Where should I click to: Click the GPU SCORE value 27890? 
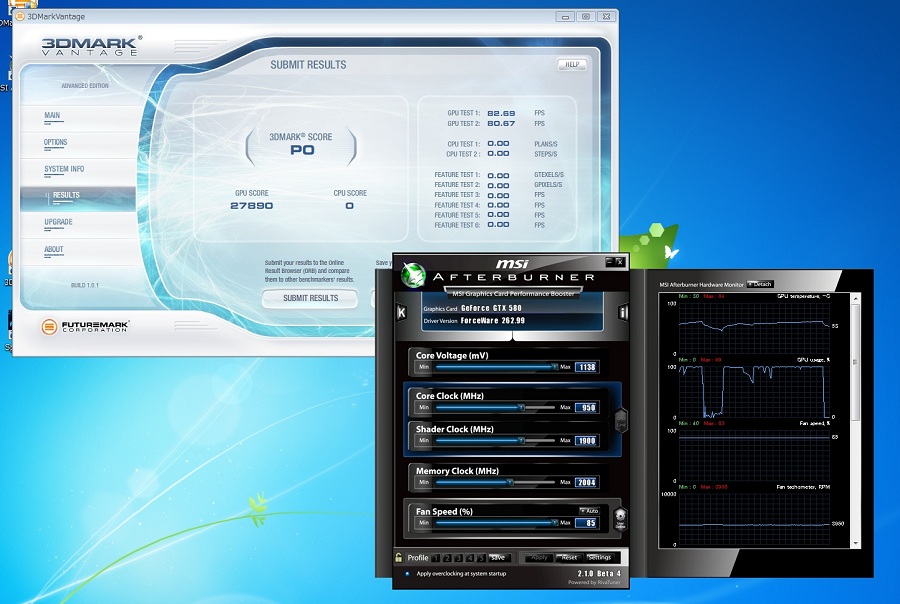click(251, 206)
